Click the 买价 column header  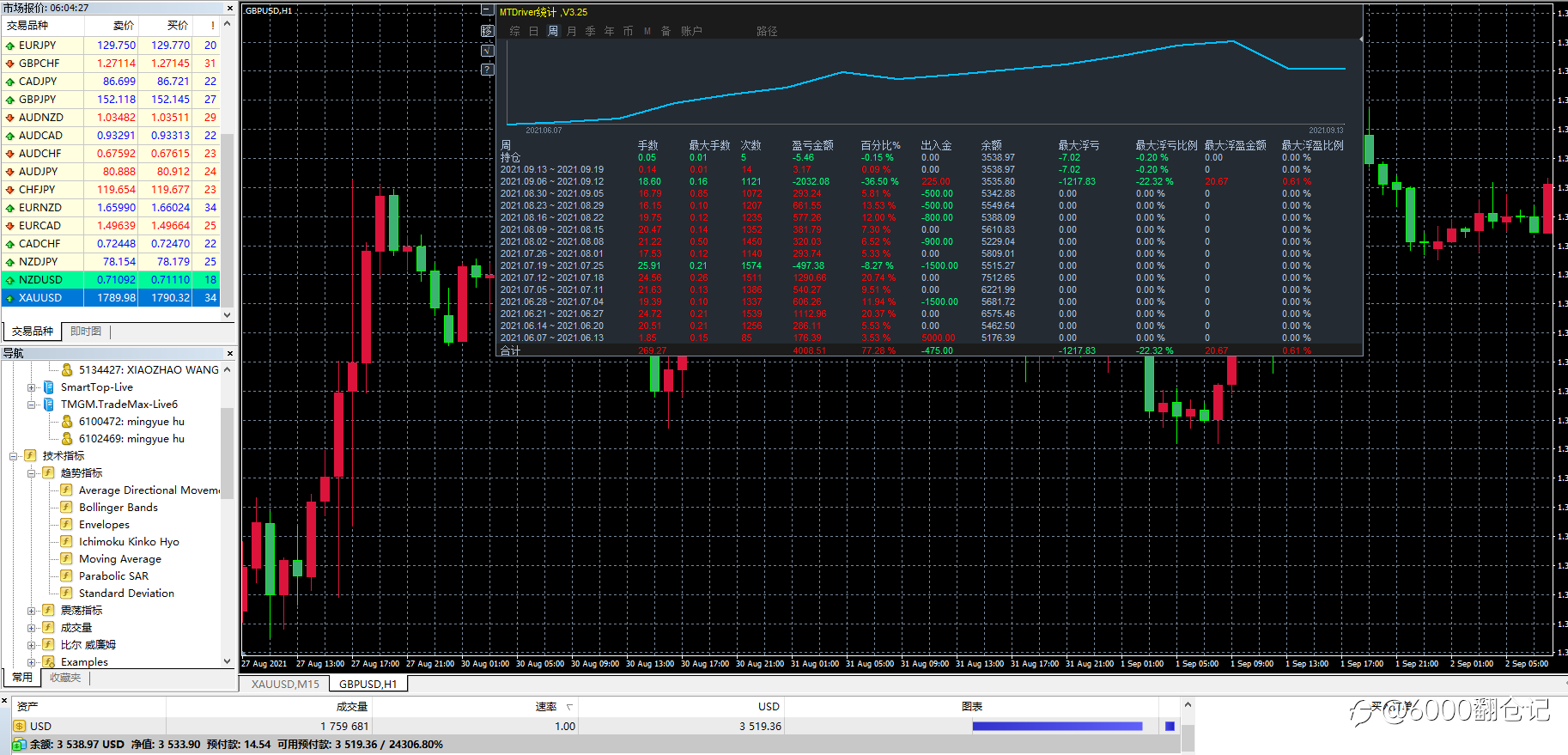click(166, 26)
